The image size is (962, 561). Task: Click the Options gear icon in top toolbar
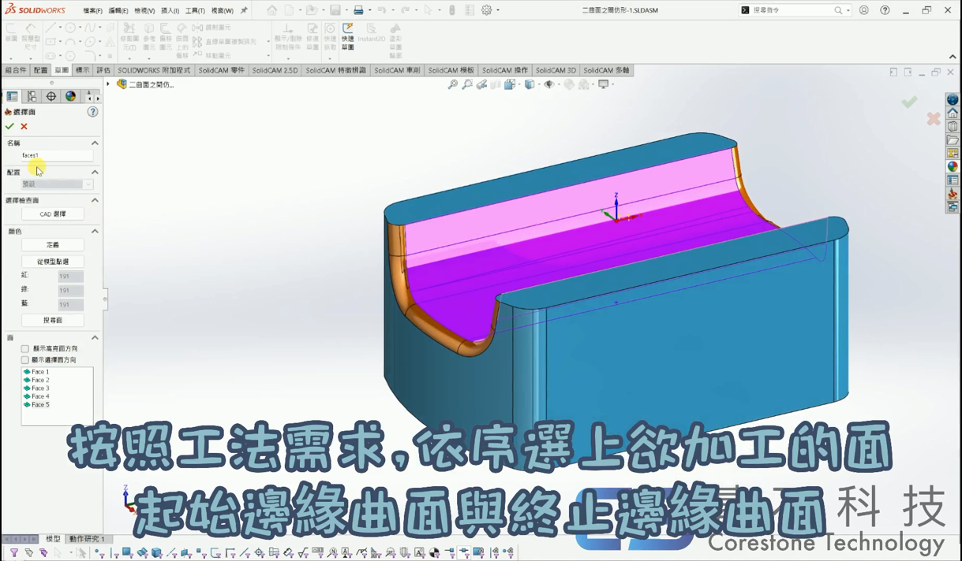click(x=487, y=10)
